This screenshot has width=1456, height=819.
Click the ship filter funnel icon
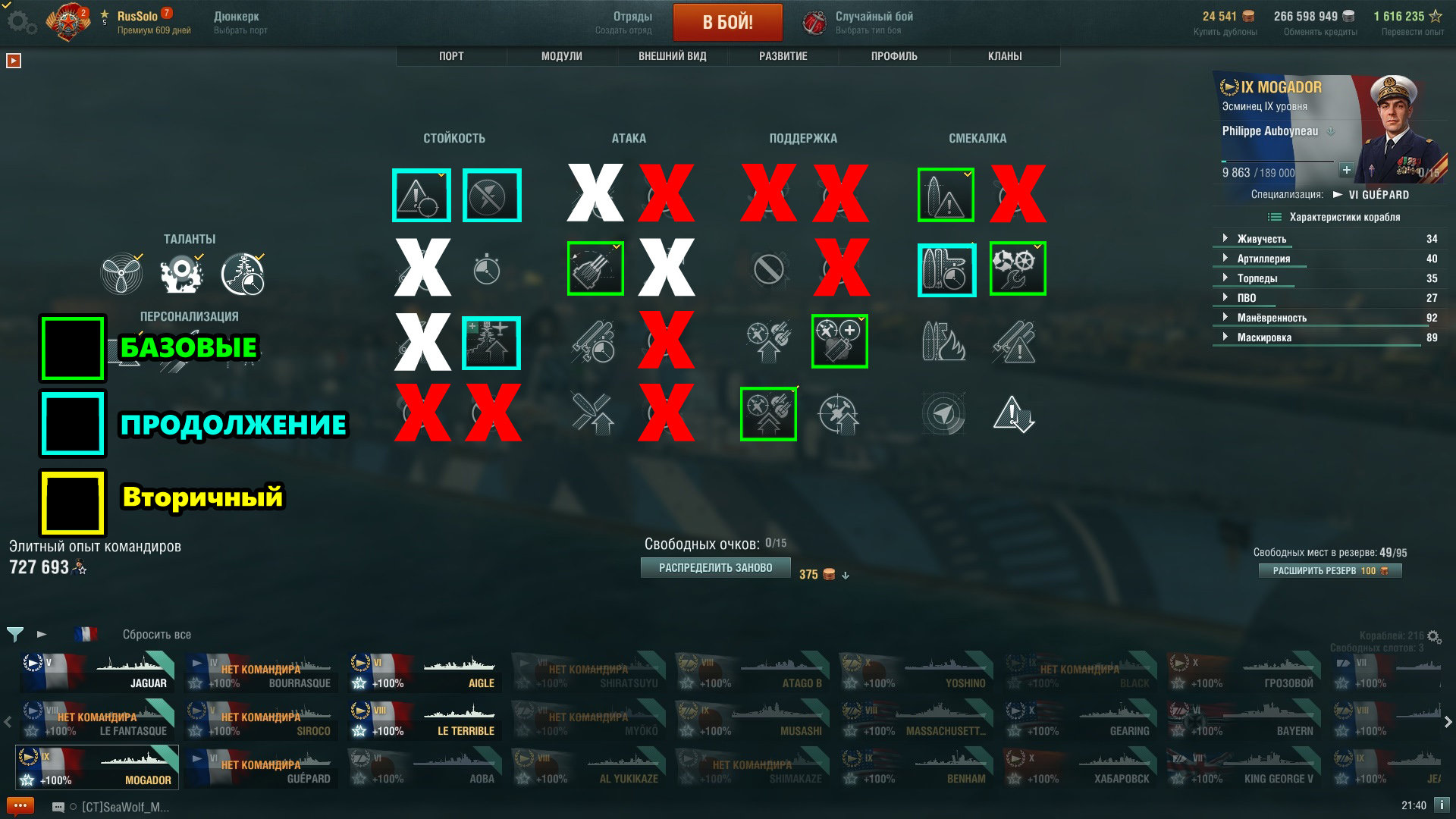click(x=14, y=634)
